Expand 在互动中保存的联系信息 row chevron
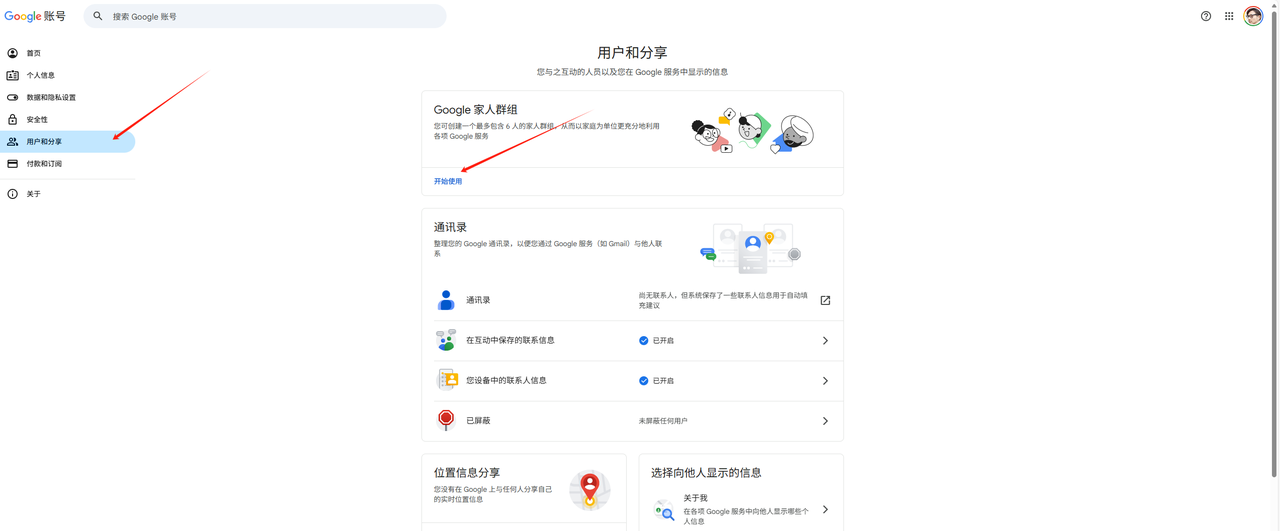The height and width of the screenshot is (531, 1280). pos(825,341)
